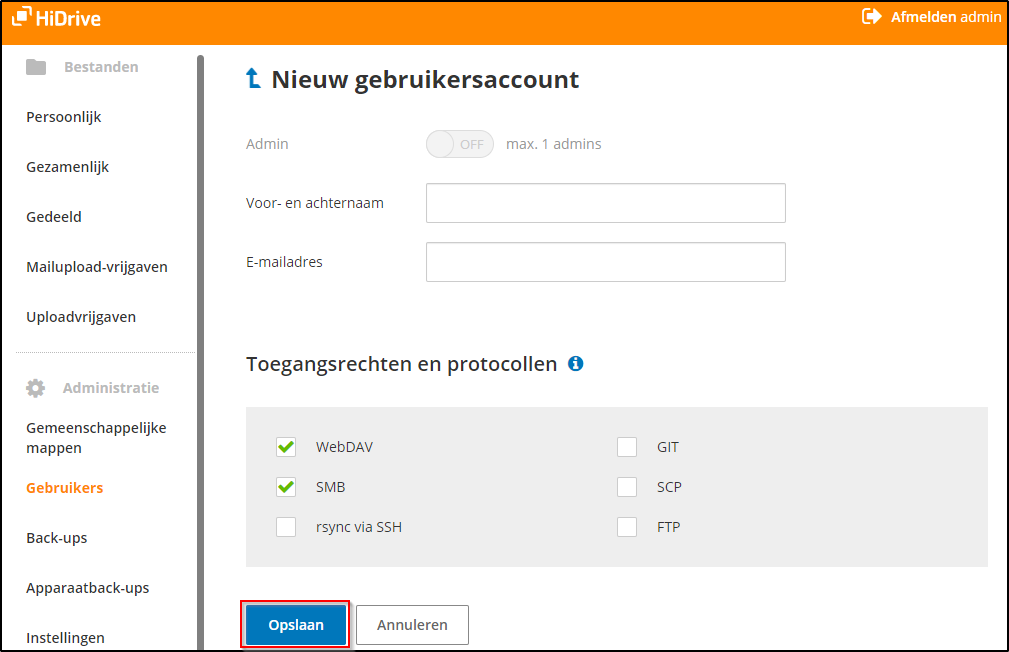Screen dimensions: 1009x652
Task: Open the Gedeeld folder section
Action: [x=53, y=216]
